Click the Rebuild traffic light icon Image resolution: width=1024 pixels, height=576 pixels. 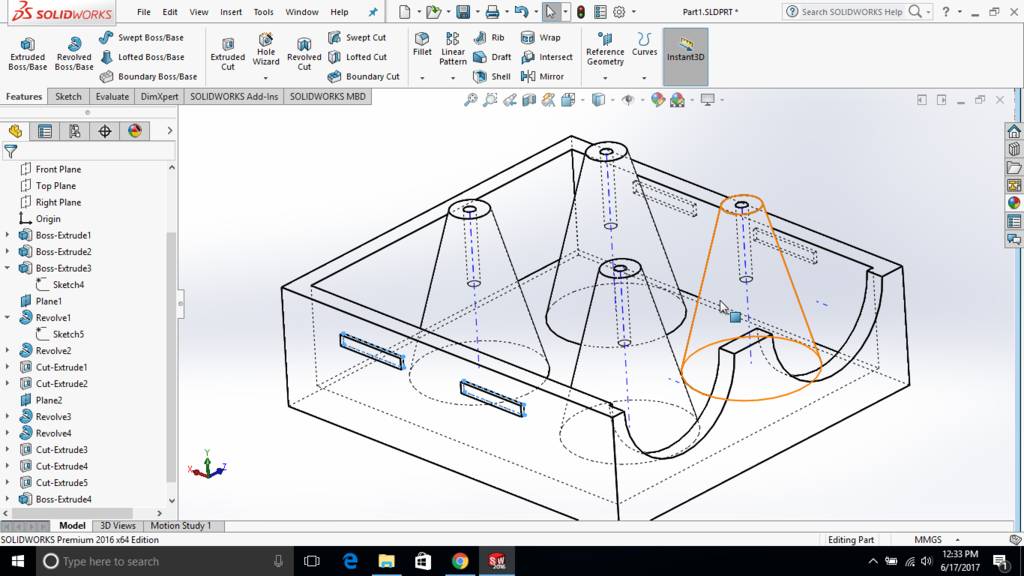click(581, 12)
